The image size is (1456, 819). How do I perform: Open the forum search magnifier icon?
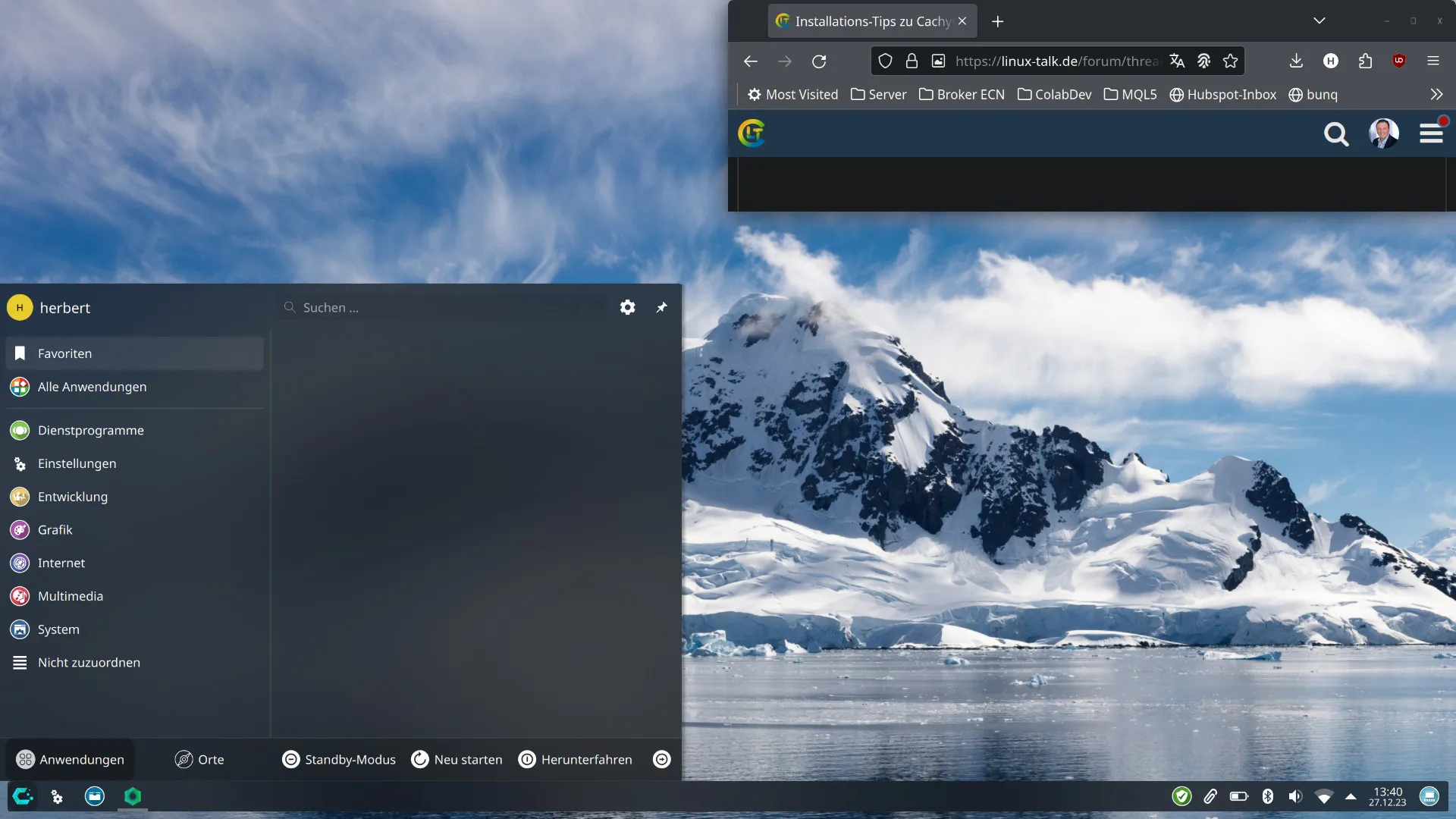(x=1336, y=134)
